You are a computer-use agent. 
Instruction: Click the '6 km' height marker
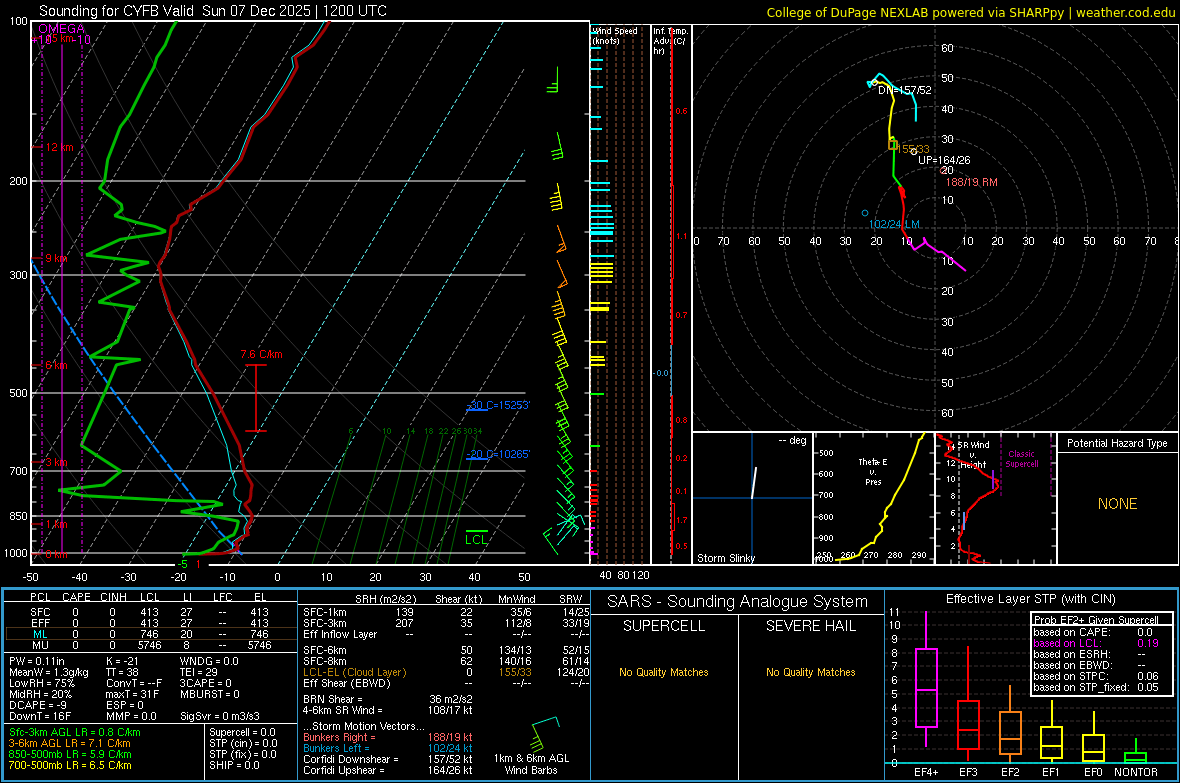(56, 364)
